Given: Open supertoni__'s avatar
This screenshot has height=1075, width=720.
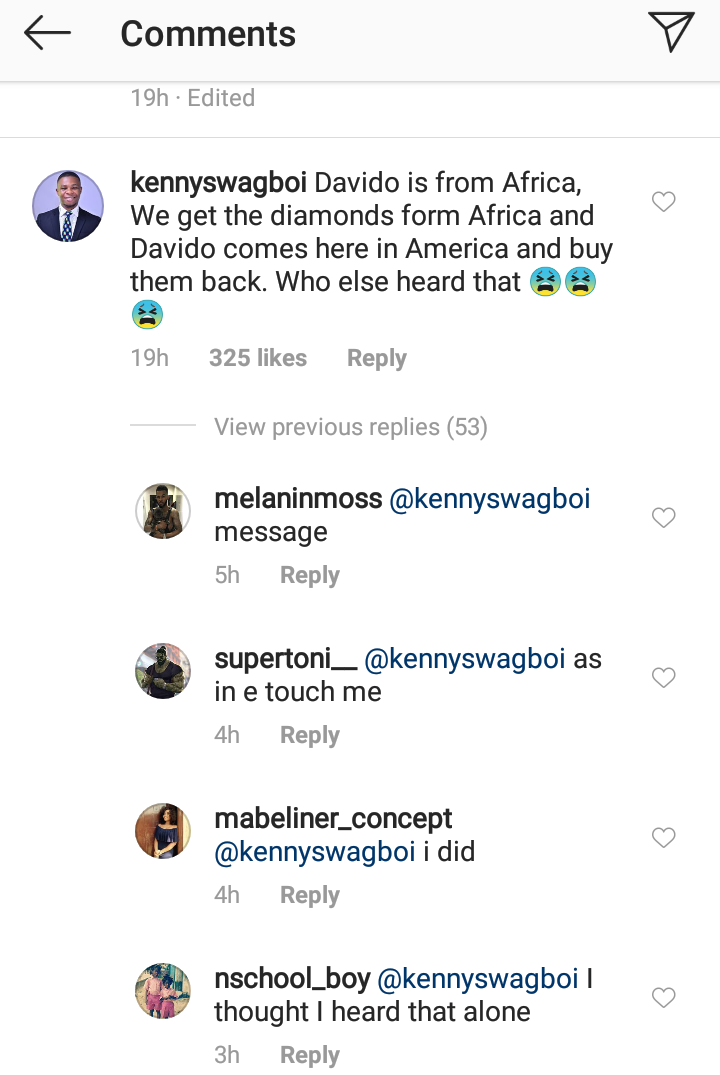Looking at the screenshot, I should pyautogui.click(x=163, y=671).
